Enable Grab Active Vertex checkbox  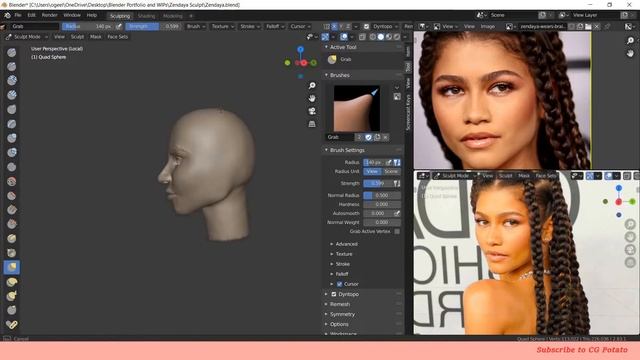click(397, 231)
